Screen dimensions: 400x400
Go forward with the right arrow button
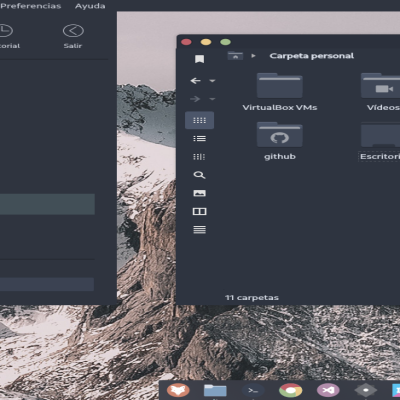(195, 99)
